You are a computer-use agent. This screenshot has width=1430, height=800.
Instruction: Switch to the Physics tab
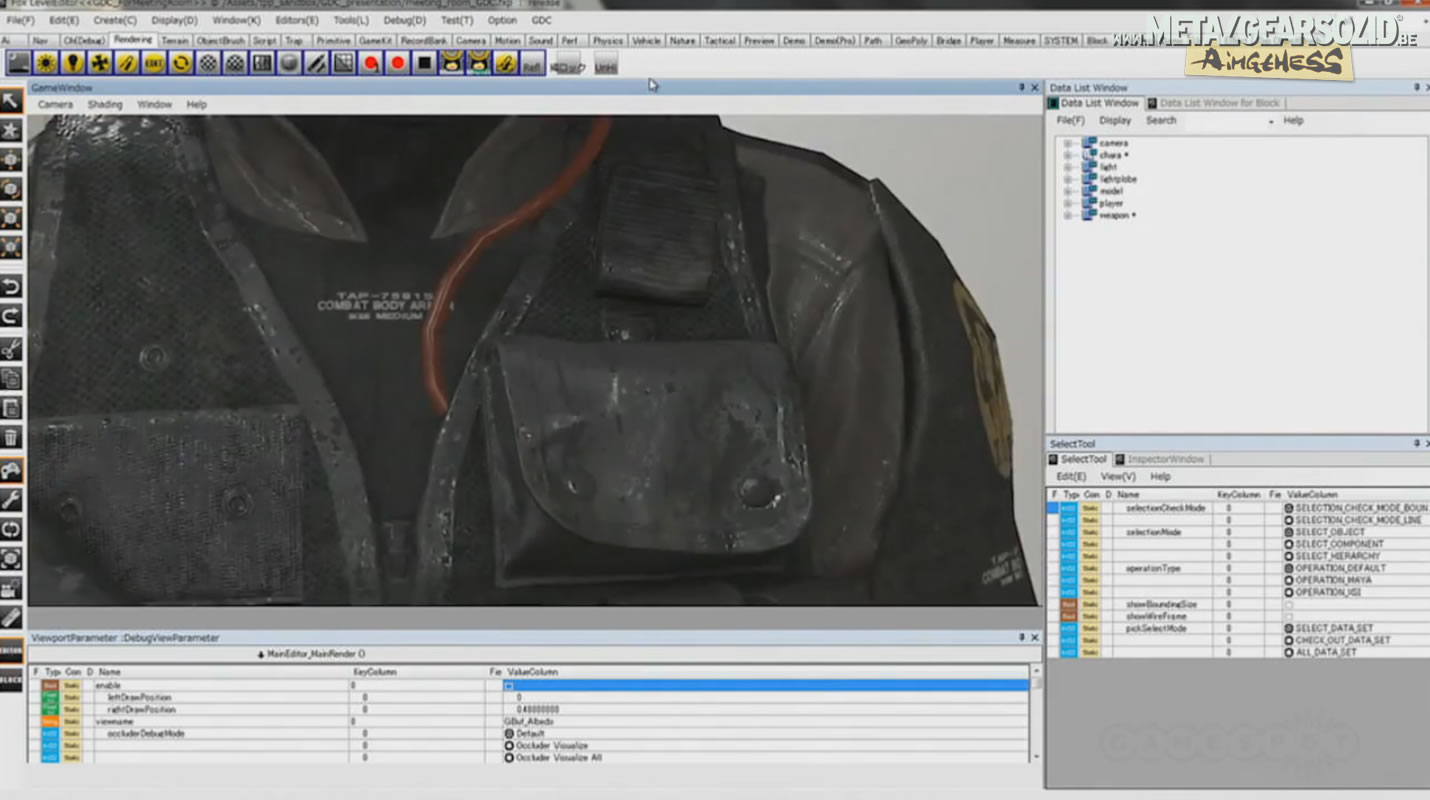point(607,41)
